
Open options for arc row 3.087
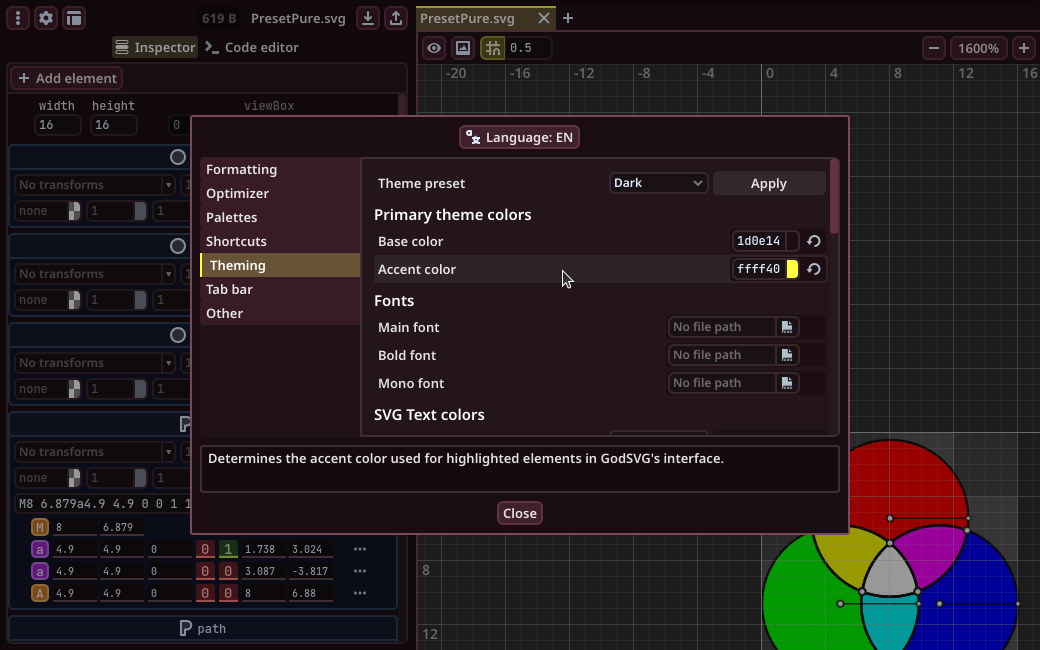tap(359, 570)
